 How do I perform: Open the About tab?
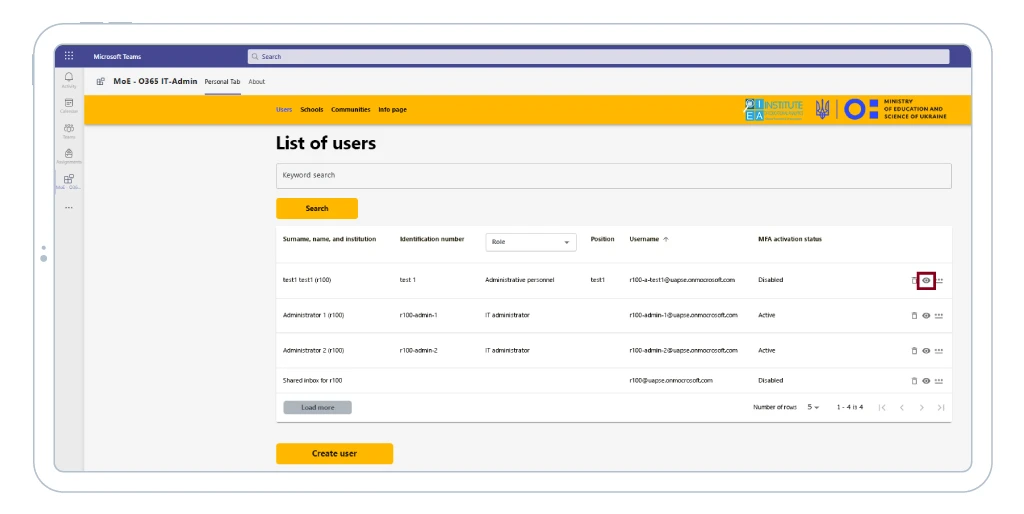tap(257, 82)
